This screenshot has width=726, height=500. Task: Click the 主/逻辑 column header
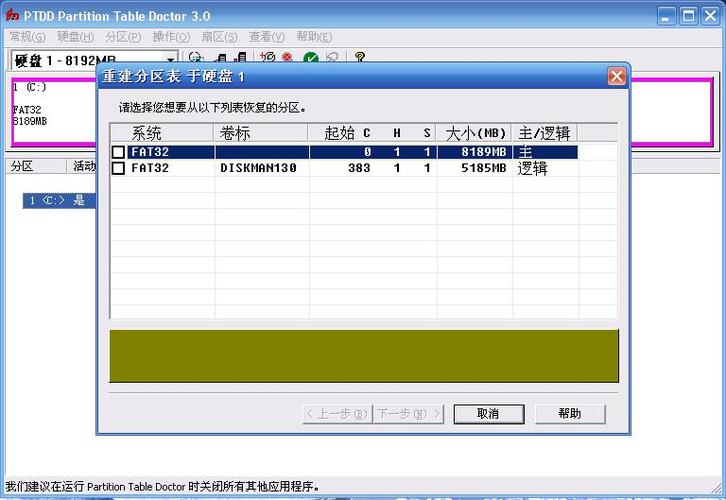[x=544, y=133]
